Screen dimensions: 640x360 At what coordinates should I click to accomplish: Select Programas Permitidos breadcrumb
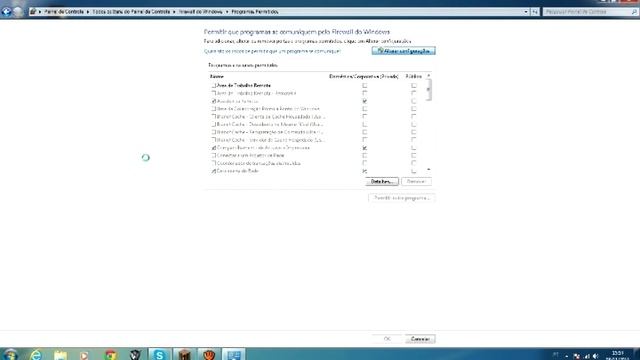(255, 12)
